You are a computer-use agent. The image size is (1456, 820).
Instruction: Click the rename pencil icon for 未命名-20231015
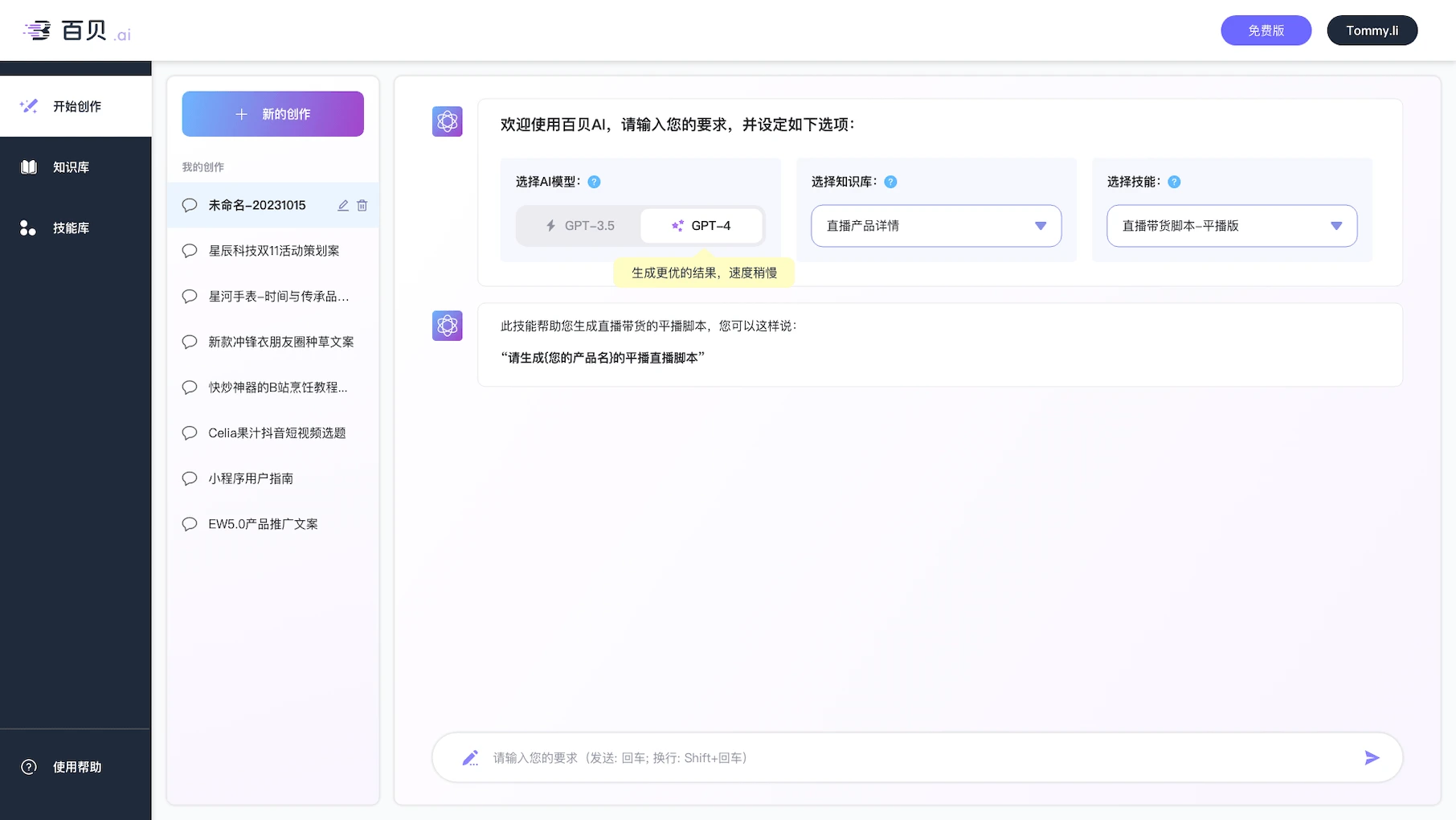point(342,205)
